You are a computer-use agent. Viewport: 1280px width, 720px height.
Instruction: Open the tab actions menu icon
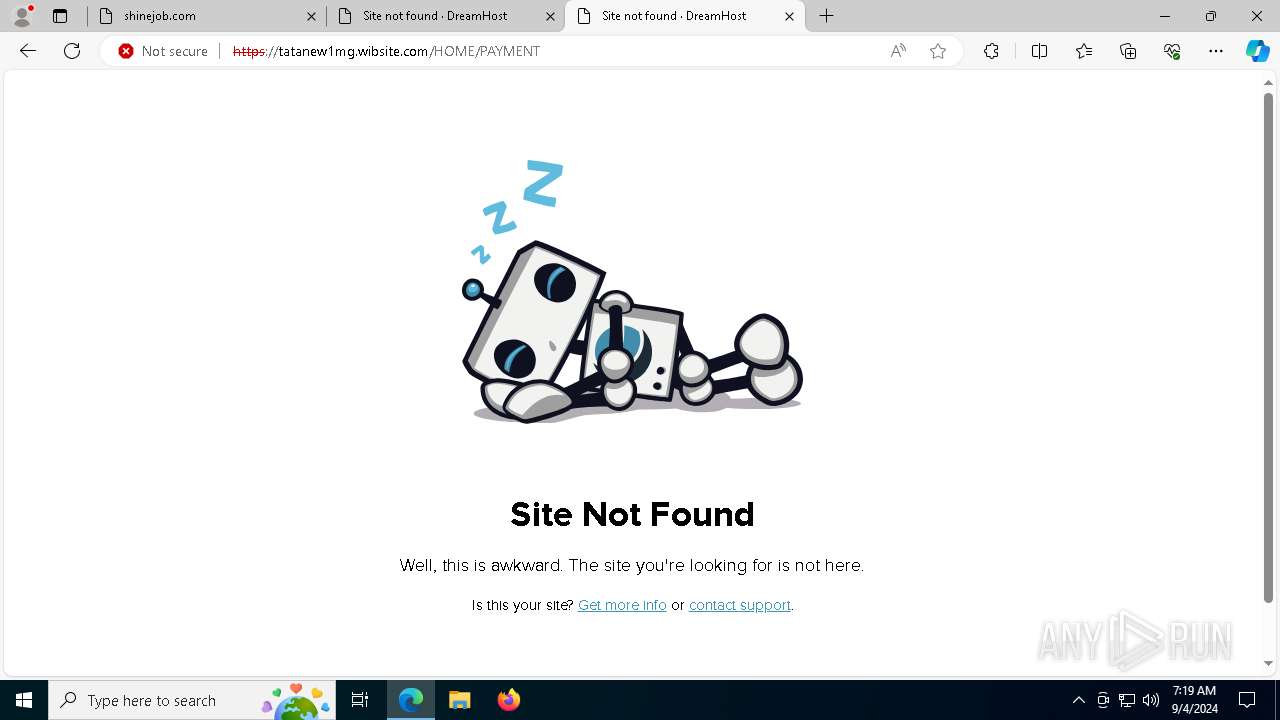coord(60,16)
